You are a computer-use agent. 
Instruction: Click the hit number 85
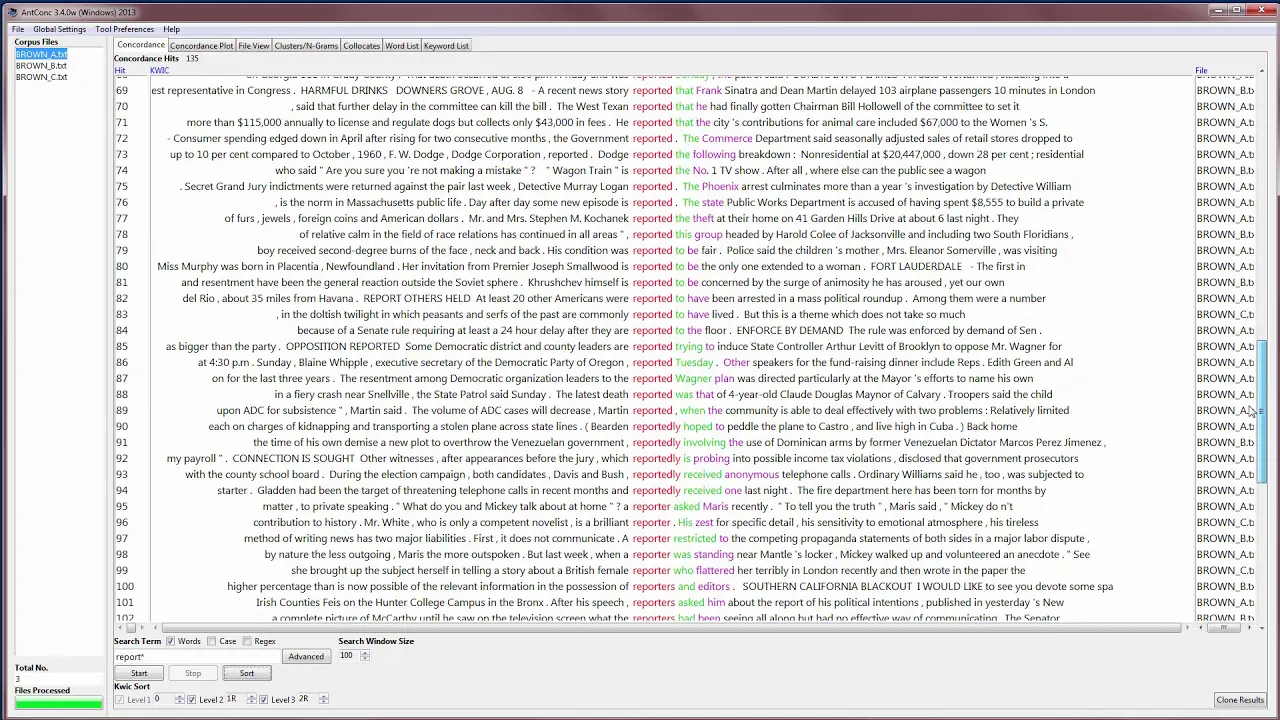[x=121, y=346]
